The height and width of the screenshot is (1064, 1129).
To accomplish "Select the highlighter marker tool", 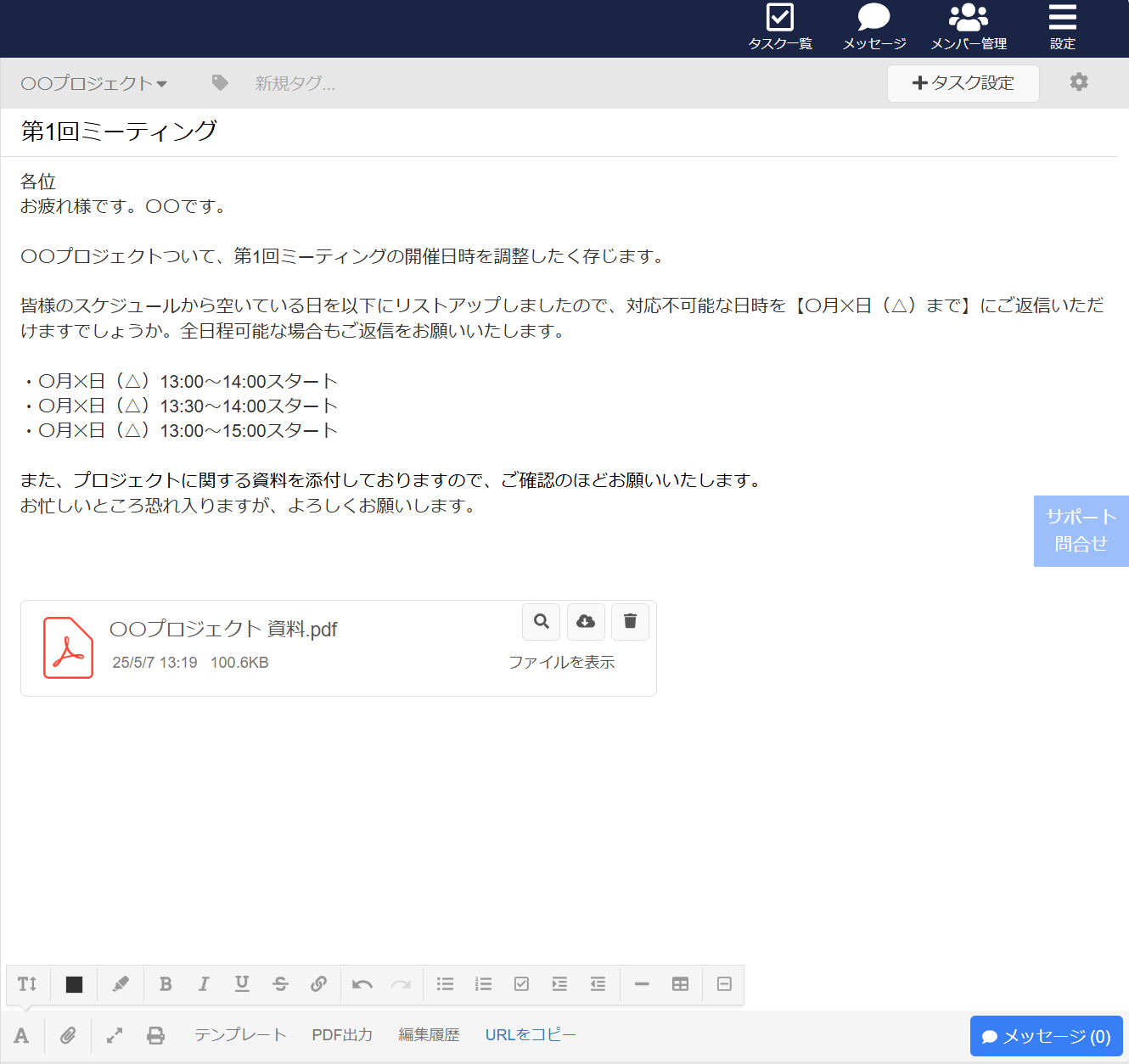I will [x=120, y=984].
